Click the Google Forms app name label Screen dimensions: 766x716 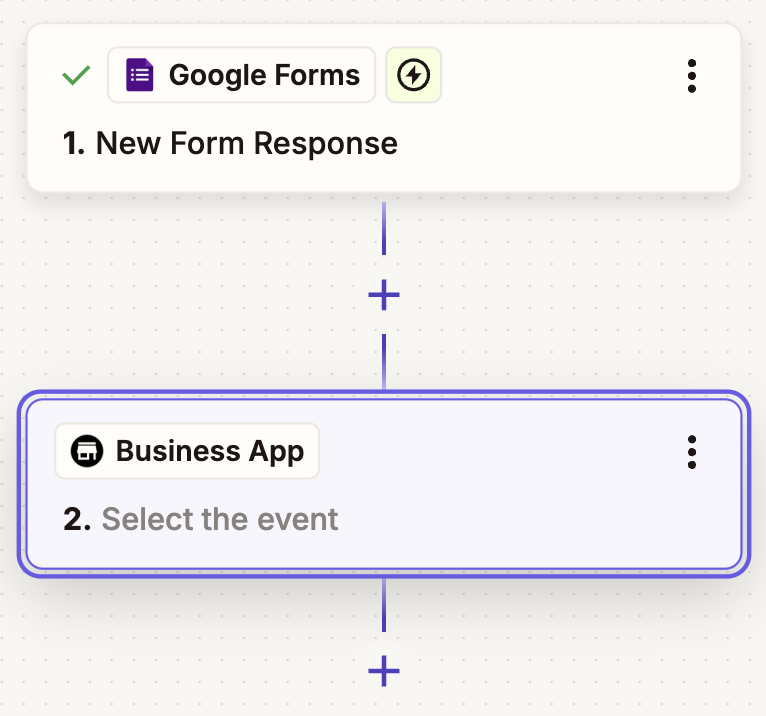[x=264, y=75]
